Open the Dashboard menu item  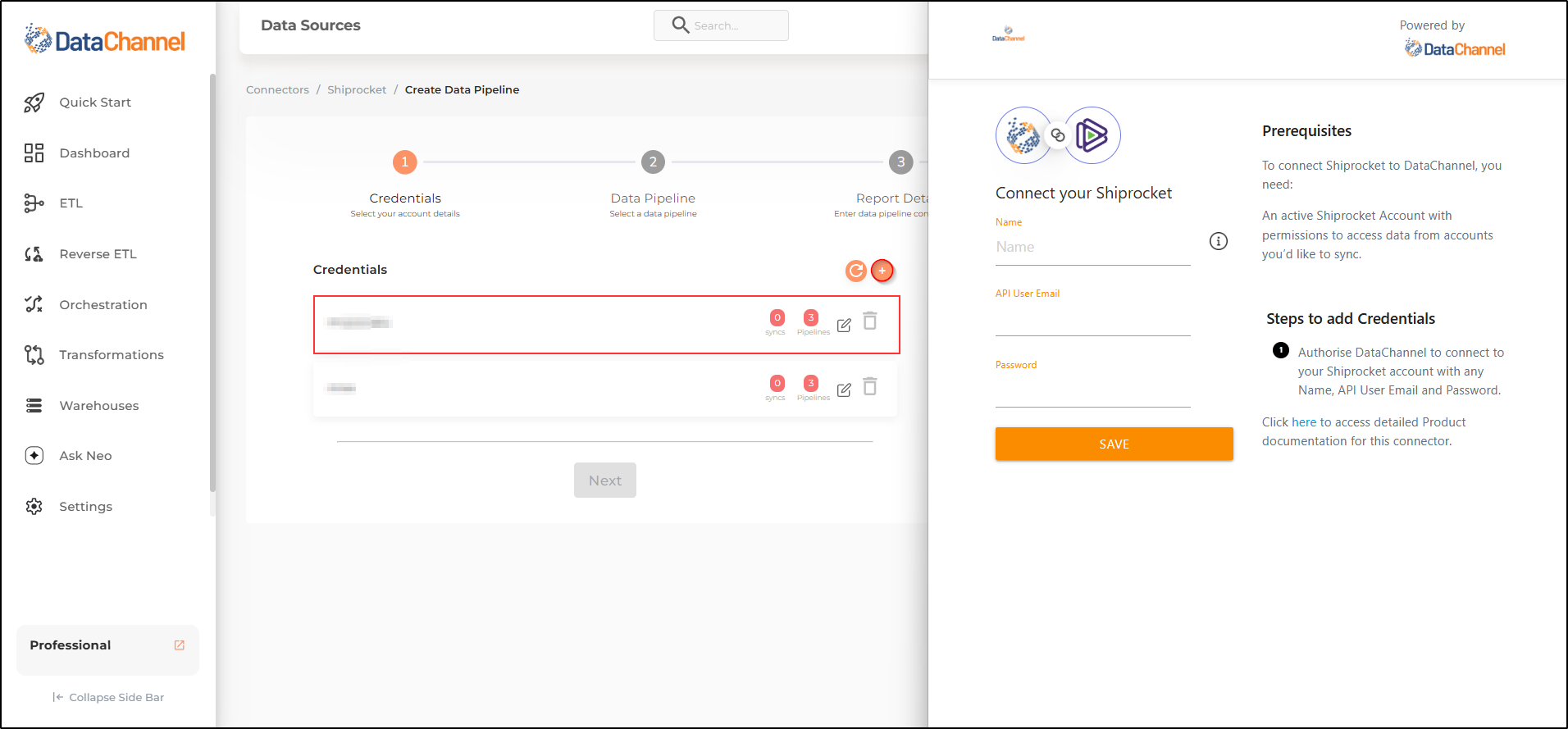tap(94, 153)
